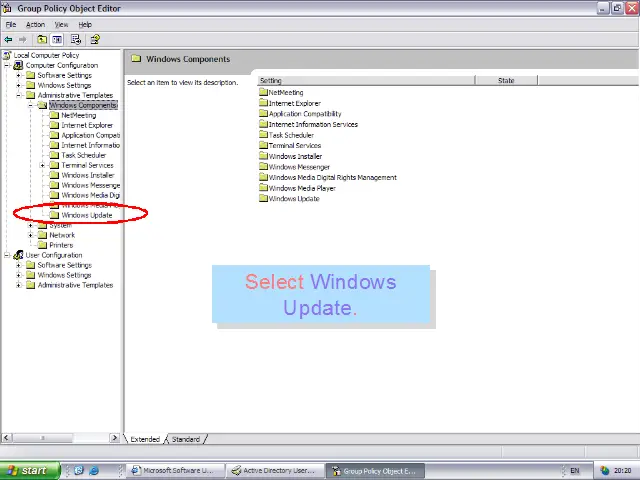Expand Windows Settings under User Configuration

(18, 275)
